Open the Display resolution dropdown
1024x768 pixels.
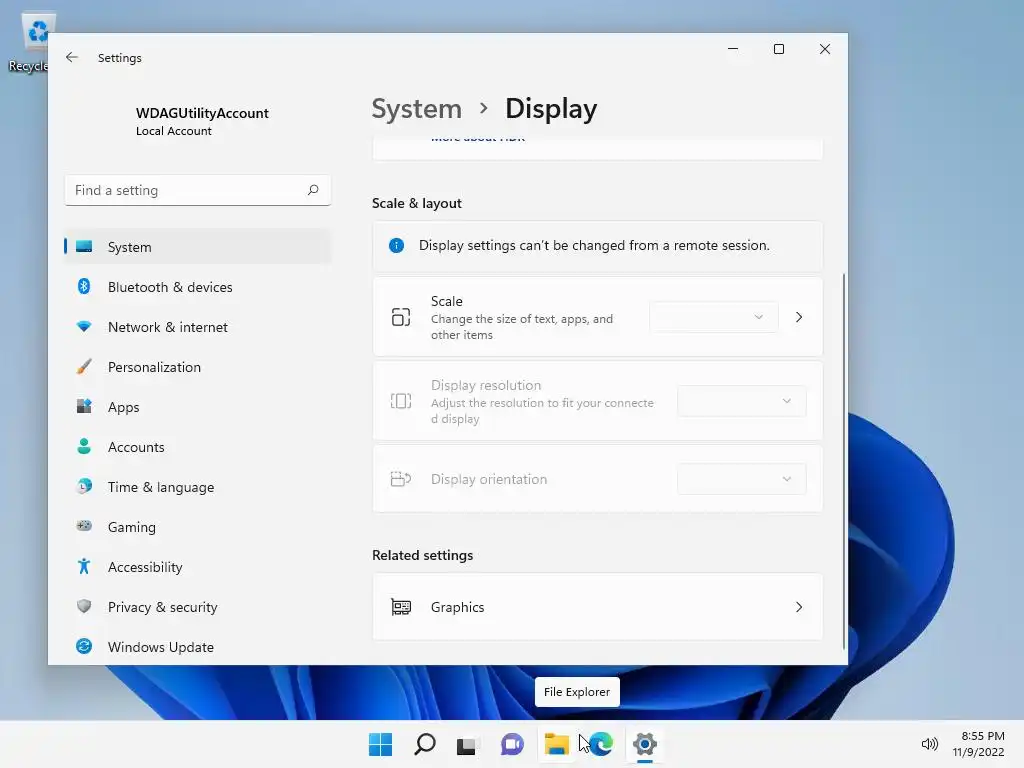pyautogui.click(x=741, y=401)
